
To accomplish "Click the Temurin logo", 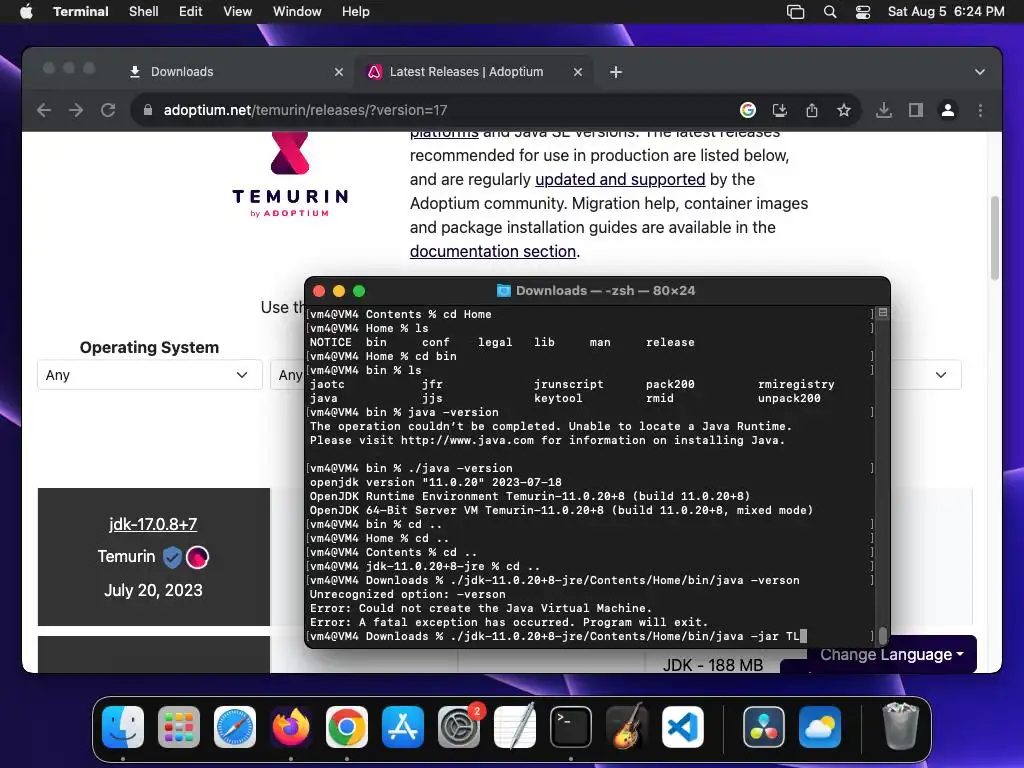I will click(290, 175).
